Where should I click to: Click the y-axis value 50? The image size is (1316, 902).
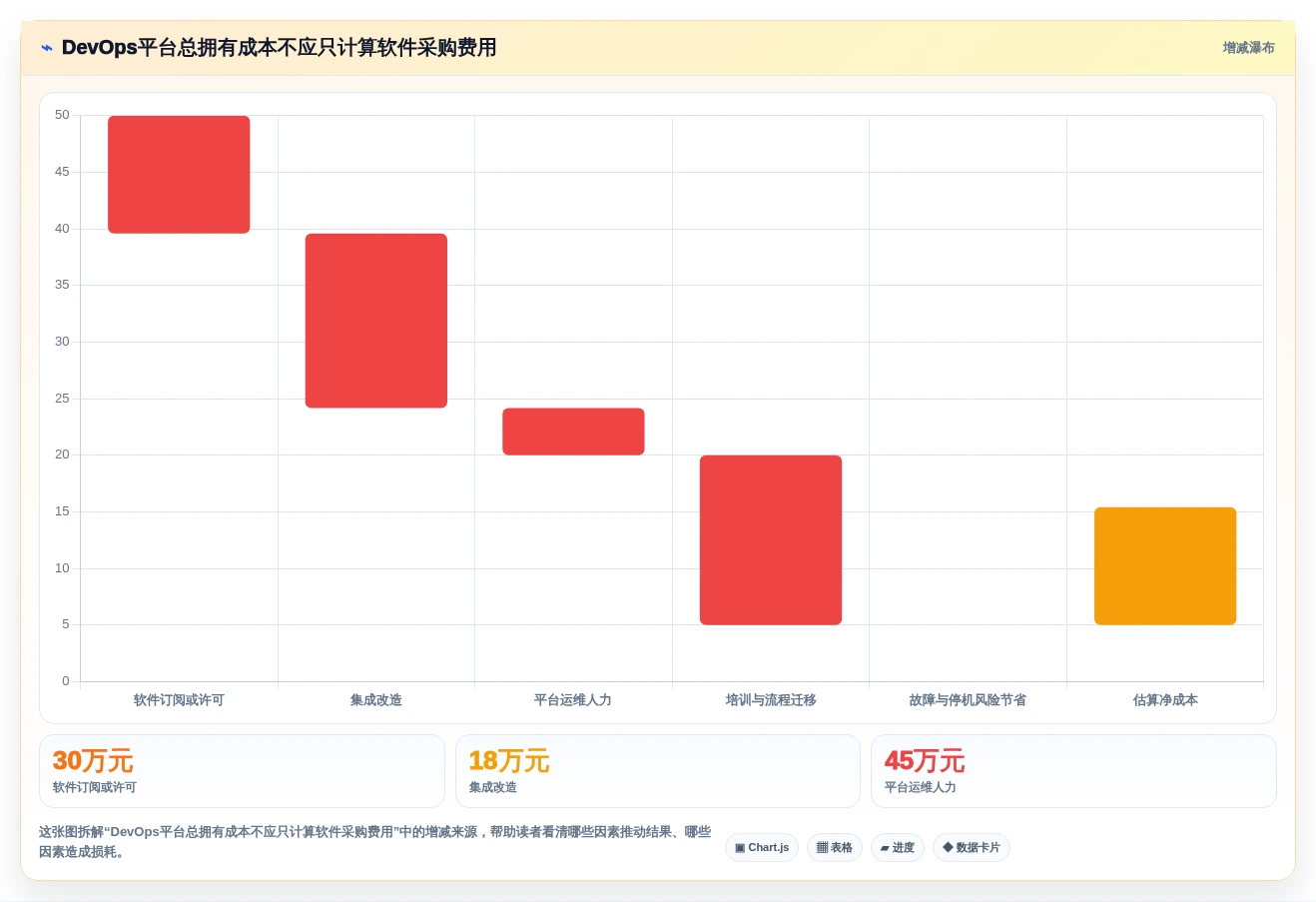tap(62, 115)
